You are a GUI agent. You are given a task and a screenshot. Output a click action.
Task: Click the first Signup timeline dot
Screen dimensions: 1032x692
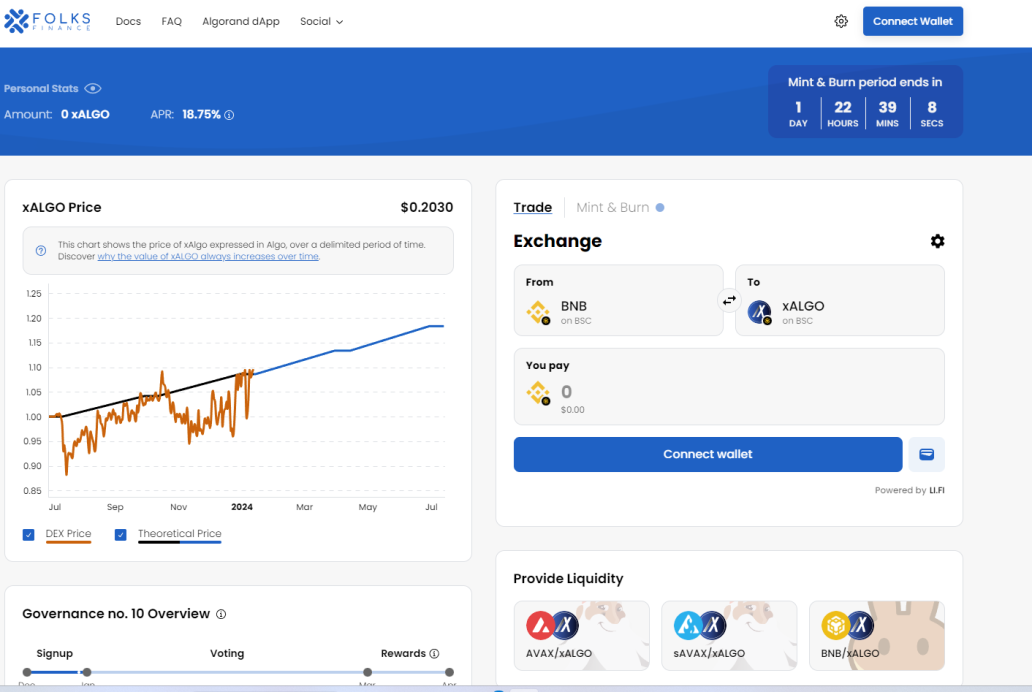(27, 672)
